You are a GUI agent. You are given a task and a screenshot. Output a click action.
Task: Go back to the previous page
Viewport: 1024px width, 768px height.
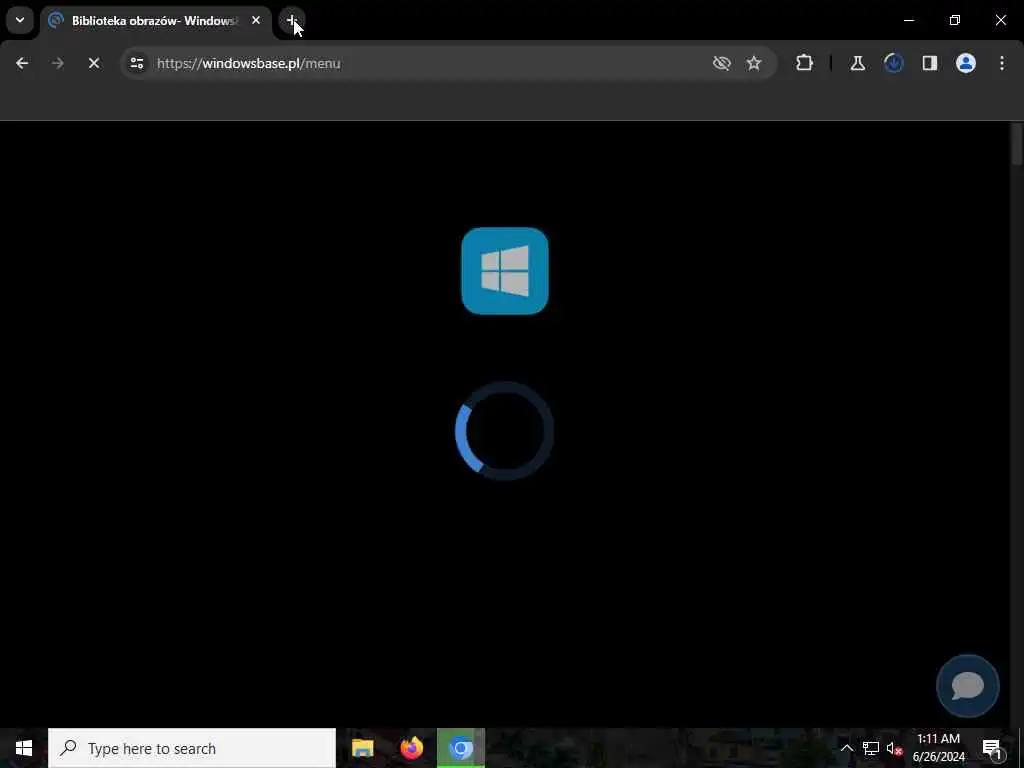[x=22, y=63]
